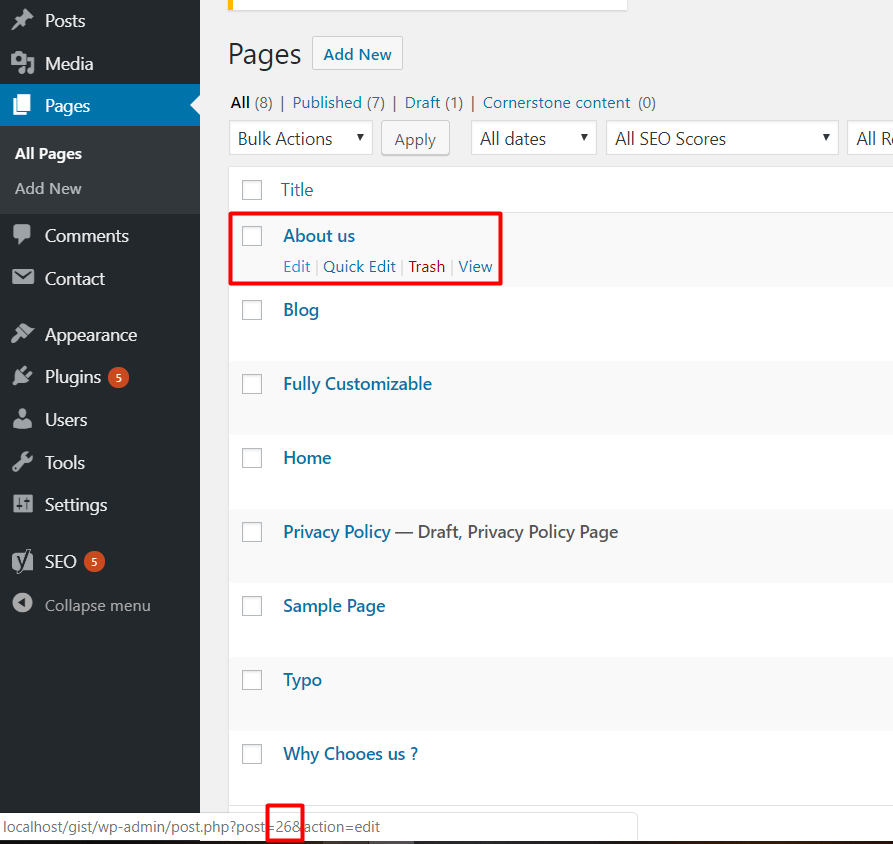Click Quick Edit under About us
The image size is (893, 844).
tap(359, 267)
